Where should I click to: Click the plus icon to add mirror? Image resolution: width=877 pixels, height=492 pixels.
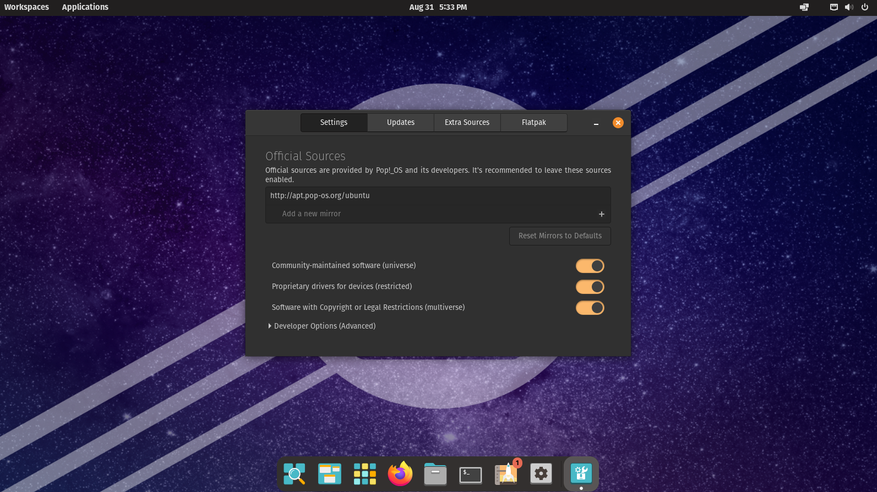pos(601,214)
